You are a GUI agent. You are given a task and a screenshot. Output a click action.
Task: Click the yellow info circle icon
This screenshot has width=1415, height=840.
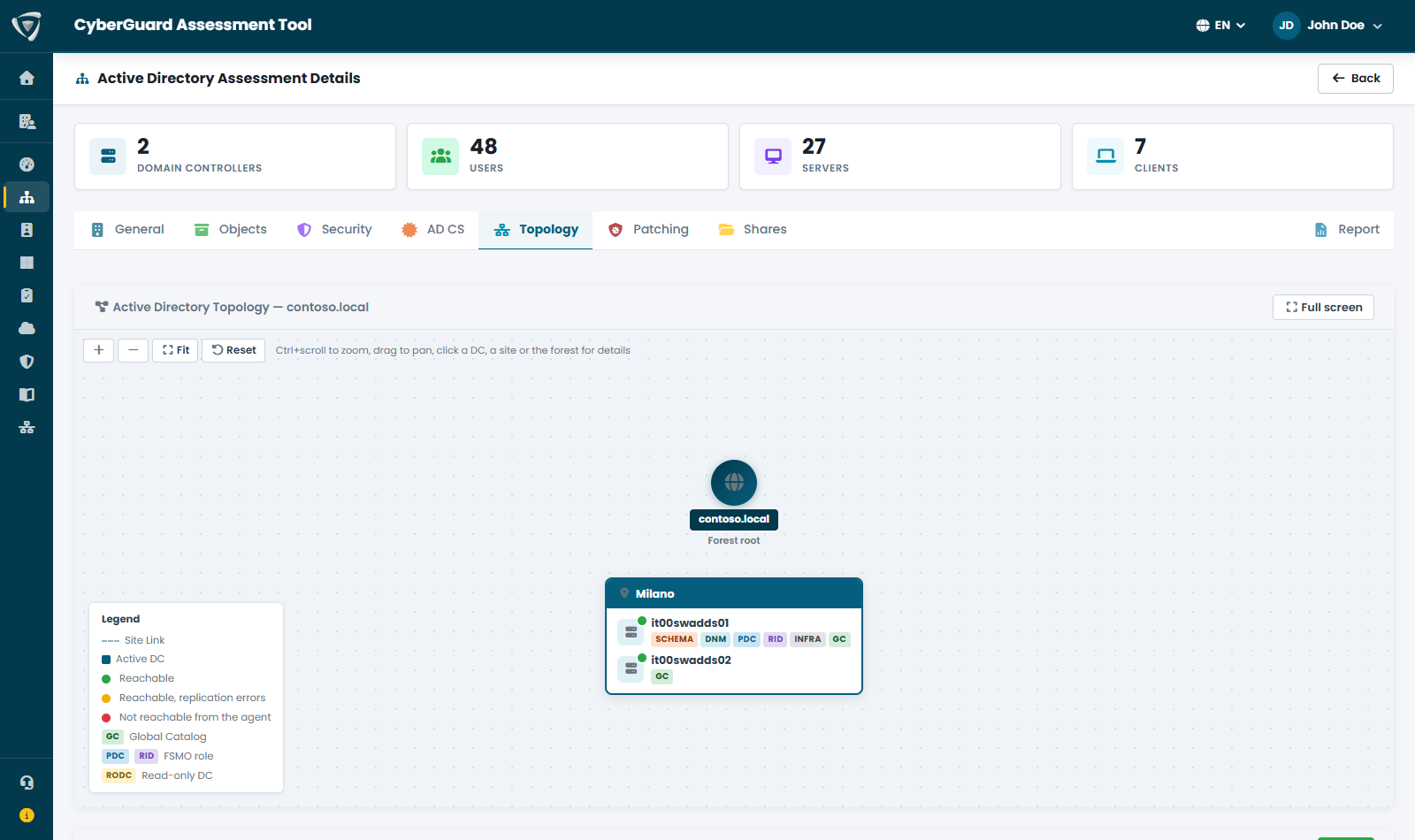coord(27,815)
